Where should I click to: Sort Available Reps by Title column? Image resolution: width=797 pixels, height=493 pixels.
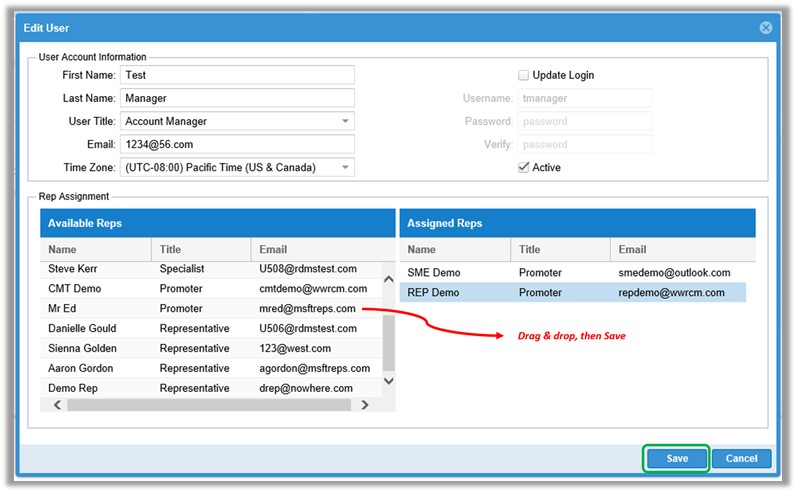click(200, 249)
